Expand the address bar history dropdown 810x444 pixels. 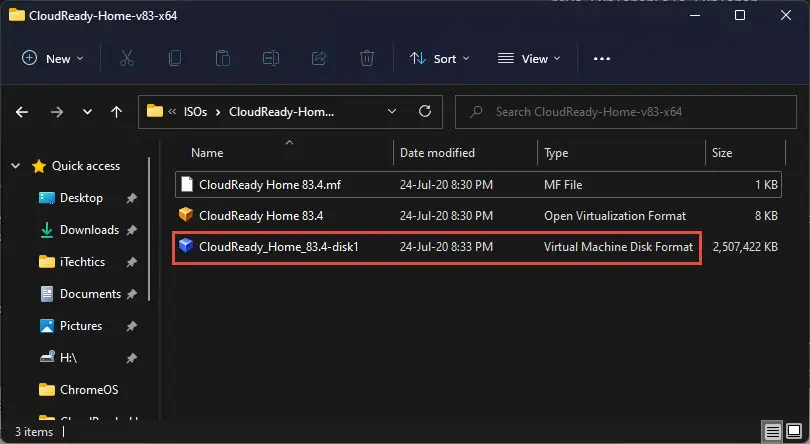tap(392, 112)
